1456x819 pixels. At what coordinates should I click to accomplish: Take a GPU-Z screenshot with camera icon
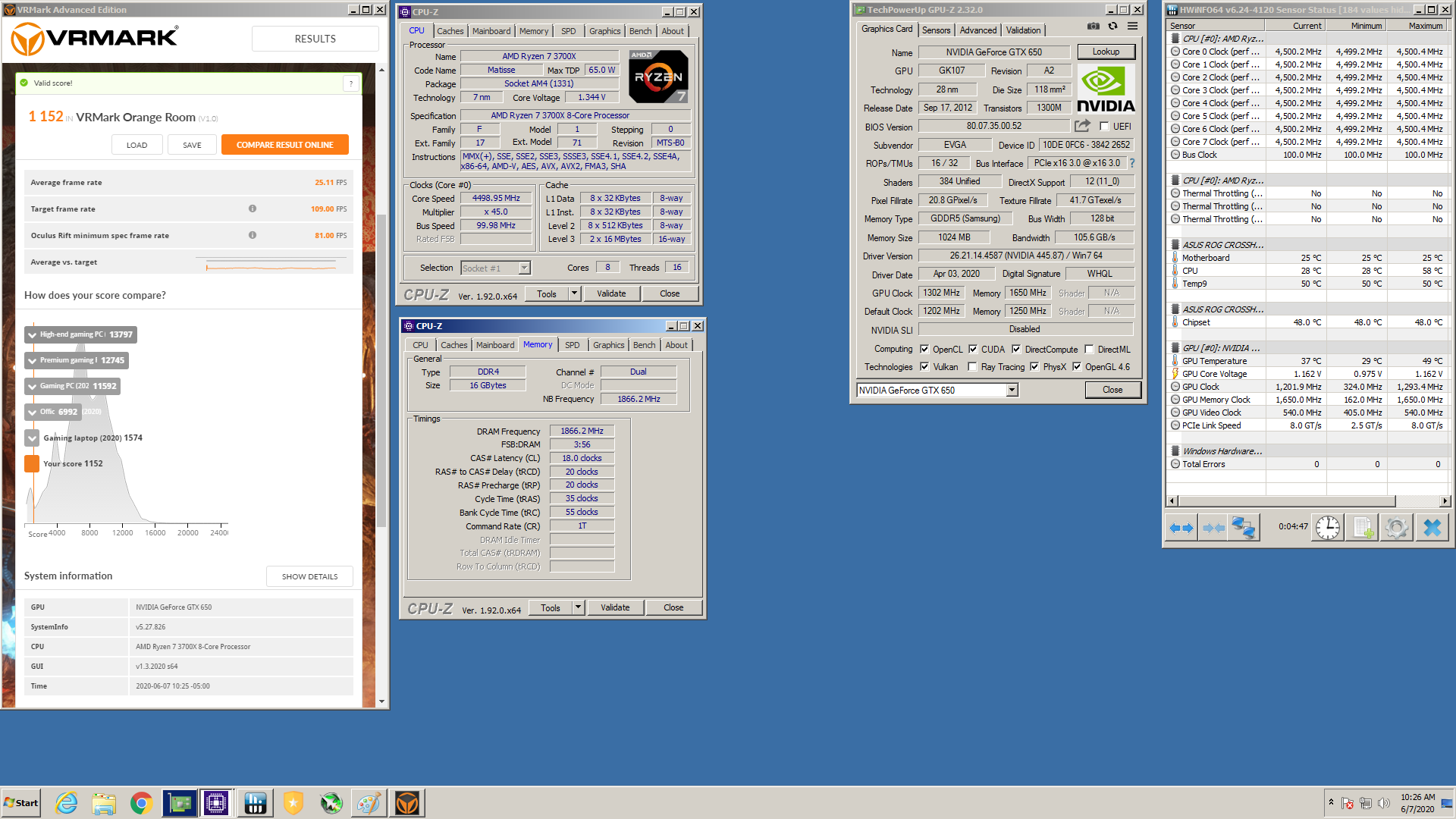[x=1093, y=27]
